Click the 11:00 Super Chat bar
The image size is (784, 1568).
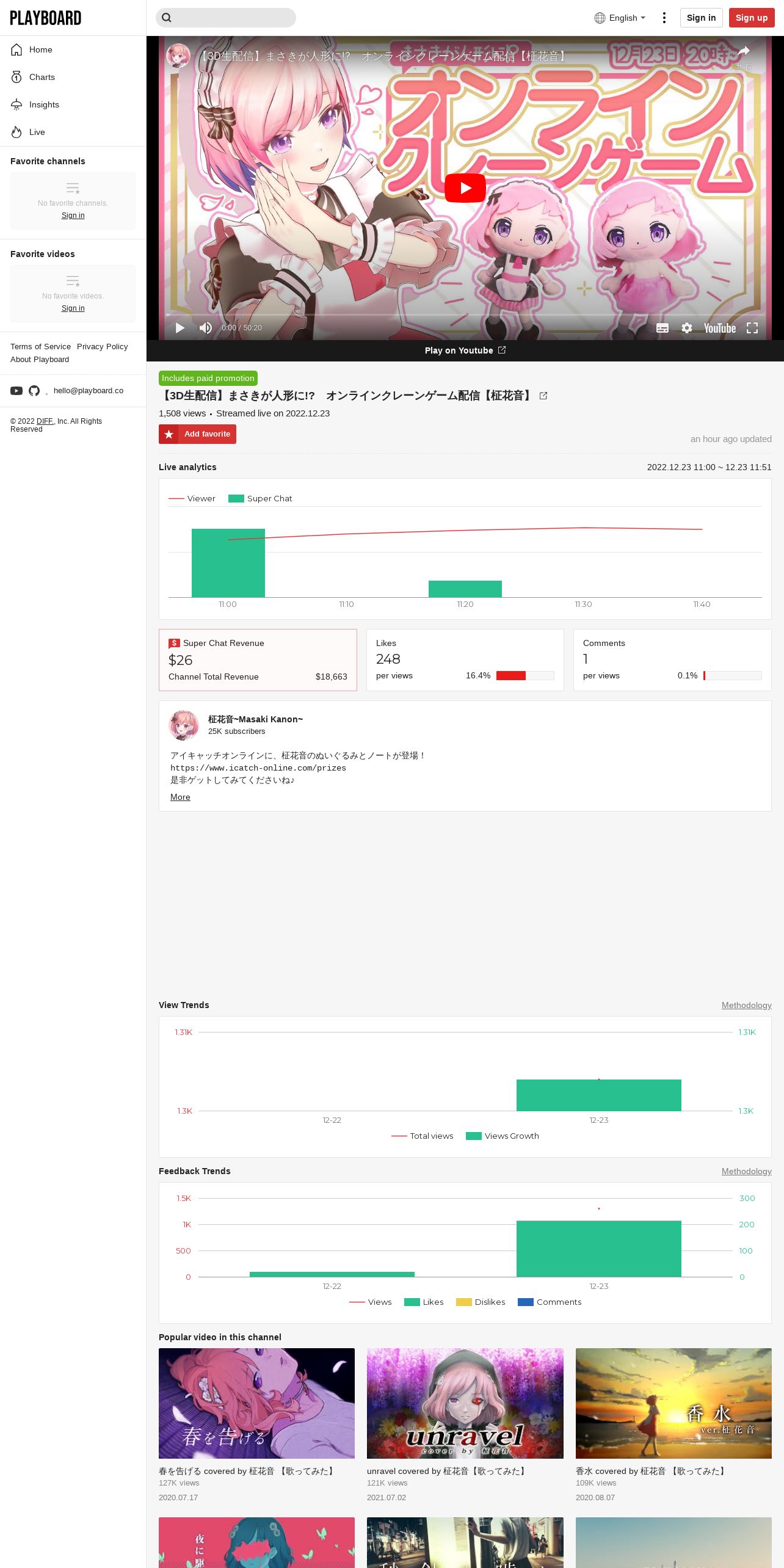228,563
